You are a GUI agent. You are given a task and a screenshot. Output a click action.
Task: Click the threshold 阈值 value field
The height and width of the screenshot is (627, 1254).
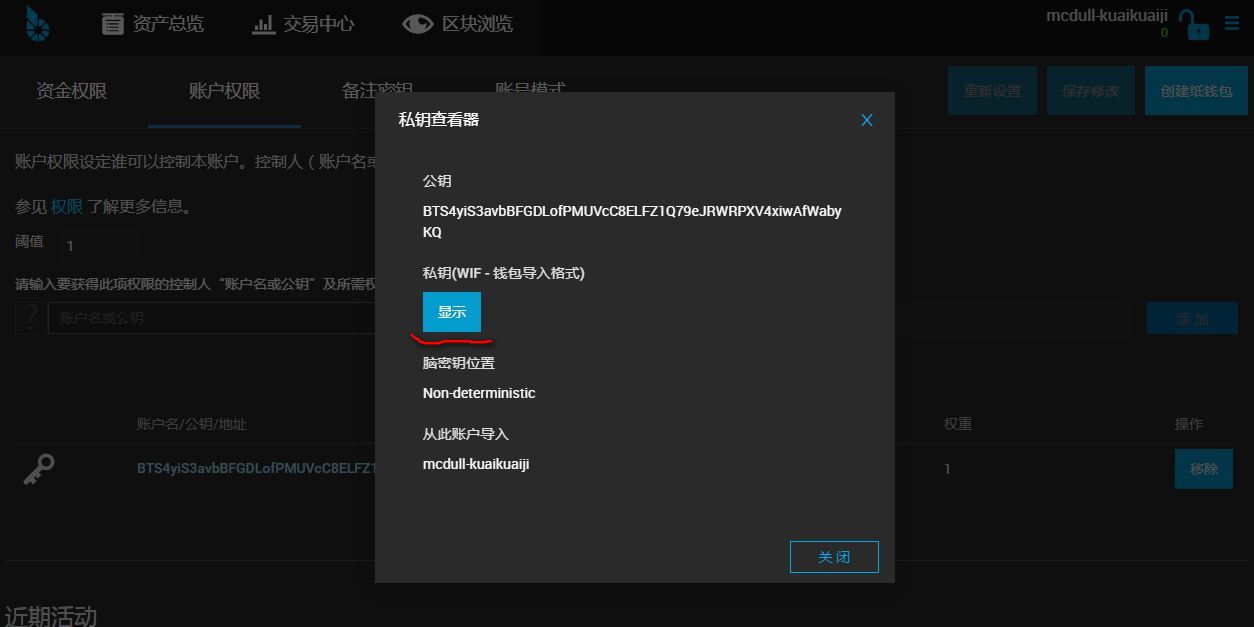pos(100,245)
